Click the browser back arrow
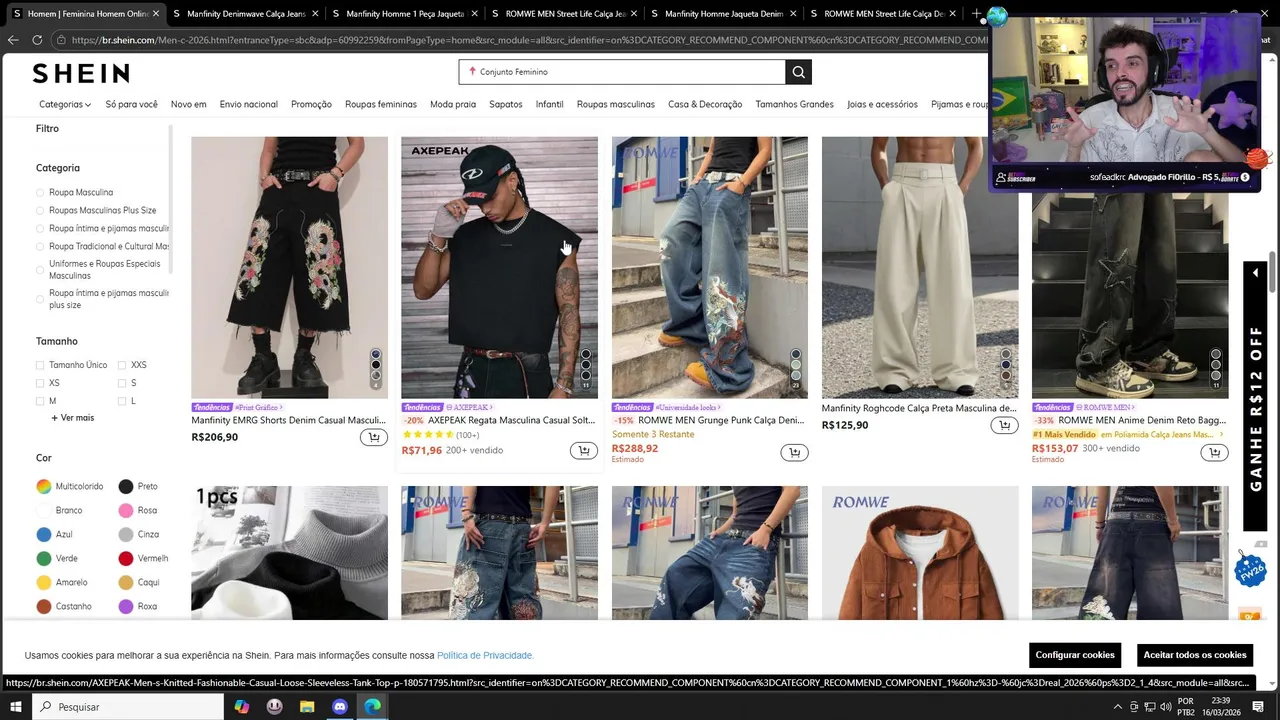Screen dimensions: 1280x720 [x=13, y=40]
